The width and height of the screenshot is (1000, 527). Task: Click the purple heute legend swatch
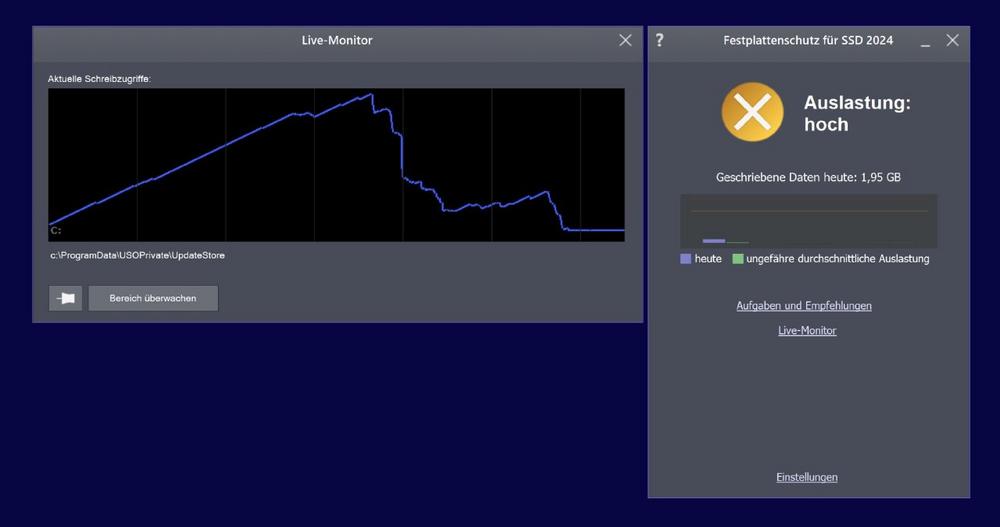[686, 259]
